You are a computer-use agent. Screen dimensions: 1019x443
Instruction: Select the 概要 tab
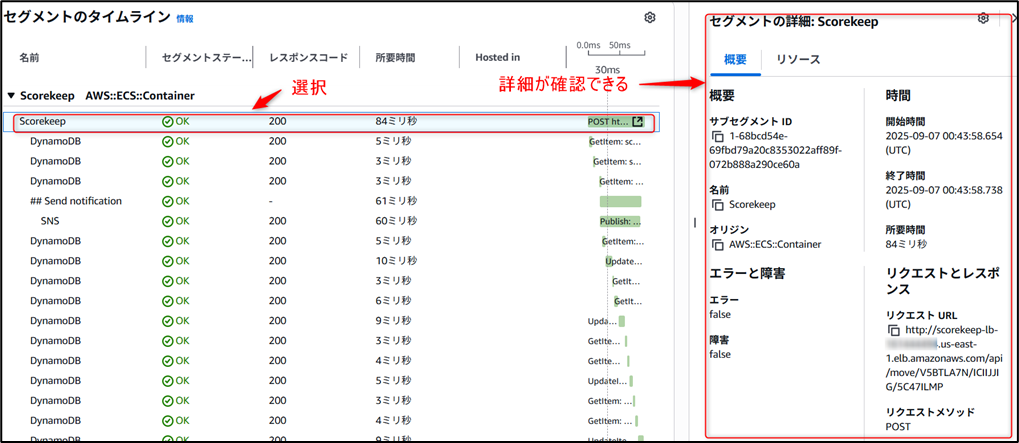(x=734, y=60)
